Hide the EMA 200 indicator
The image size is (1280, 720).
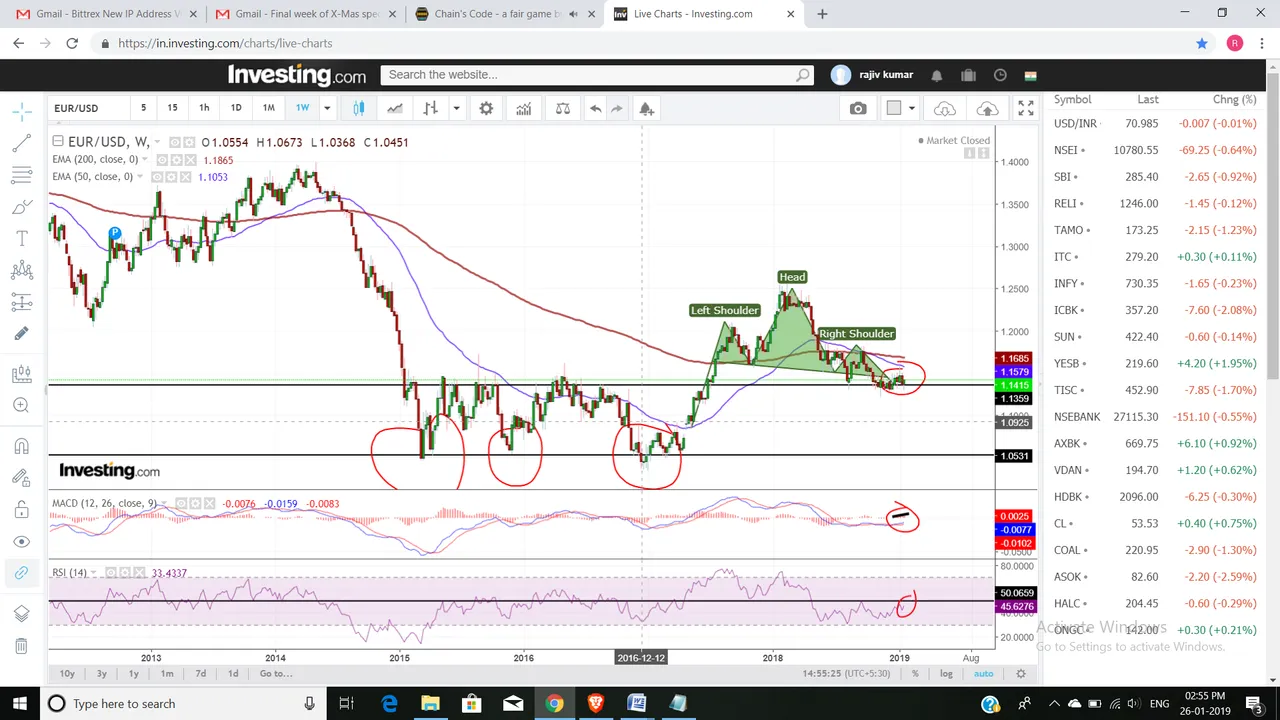pos(161,160)
